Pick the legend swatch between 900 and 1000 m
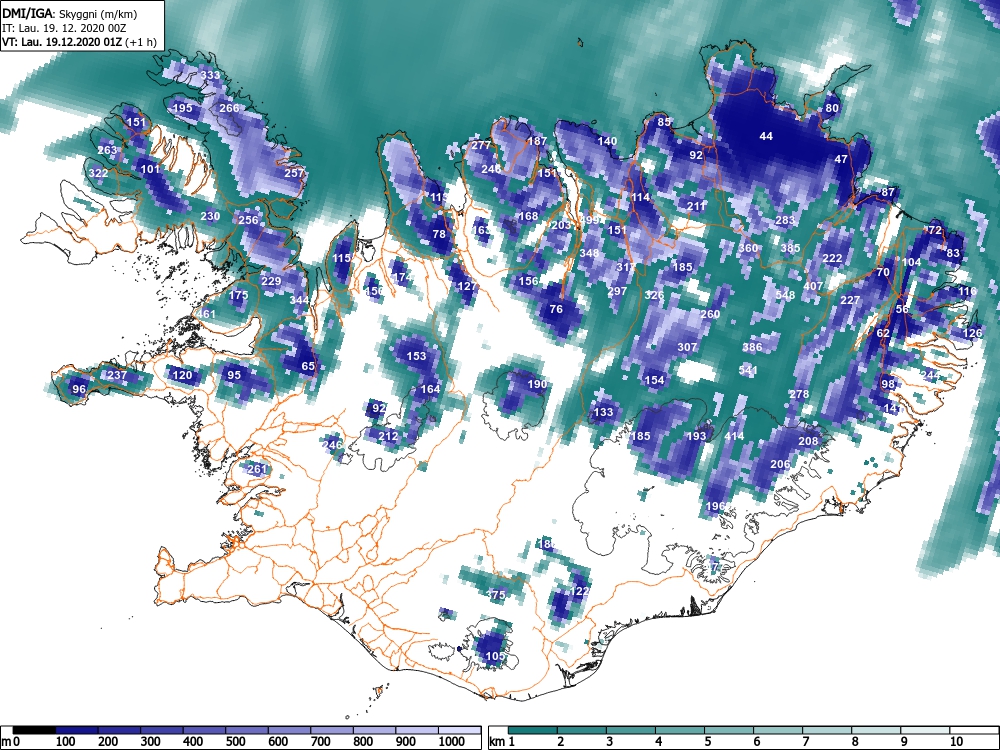 coord(416,730)
